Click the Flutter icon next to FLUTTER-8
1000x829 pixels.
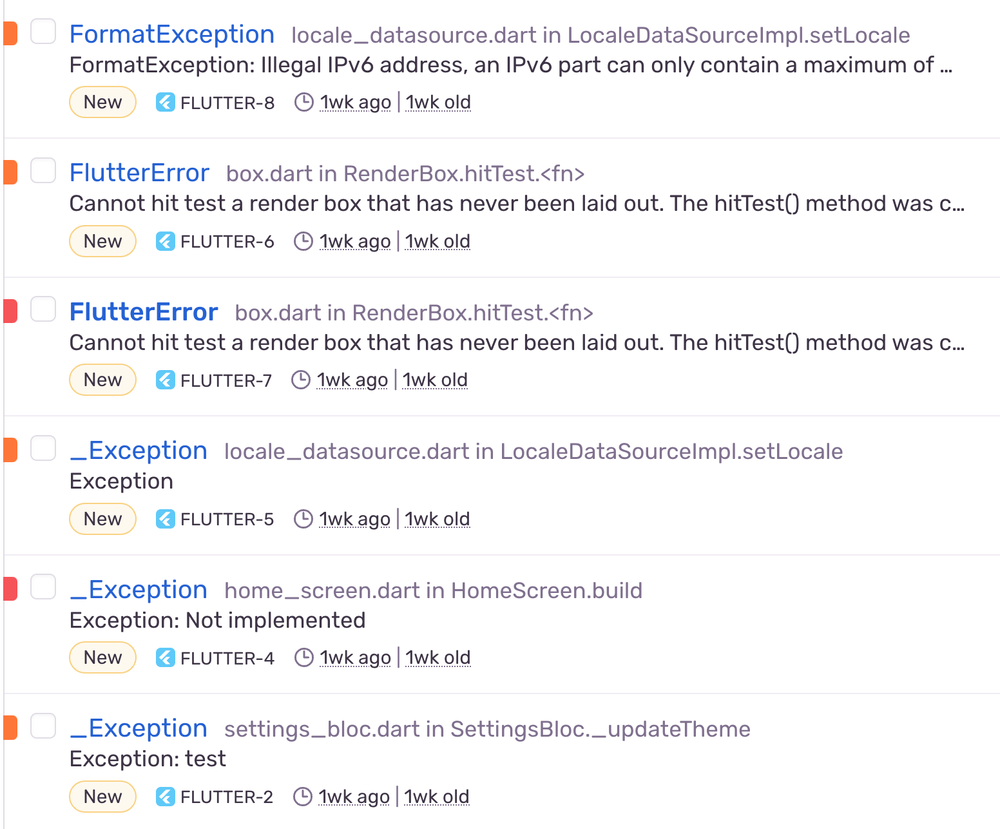tap(164, 101)
